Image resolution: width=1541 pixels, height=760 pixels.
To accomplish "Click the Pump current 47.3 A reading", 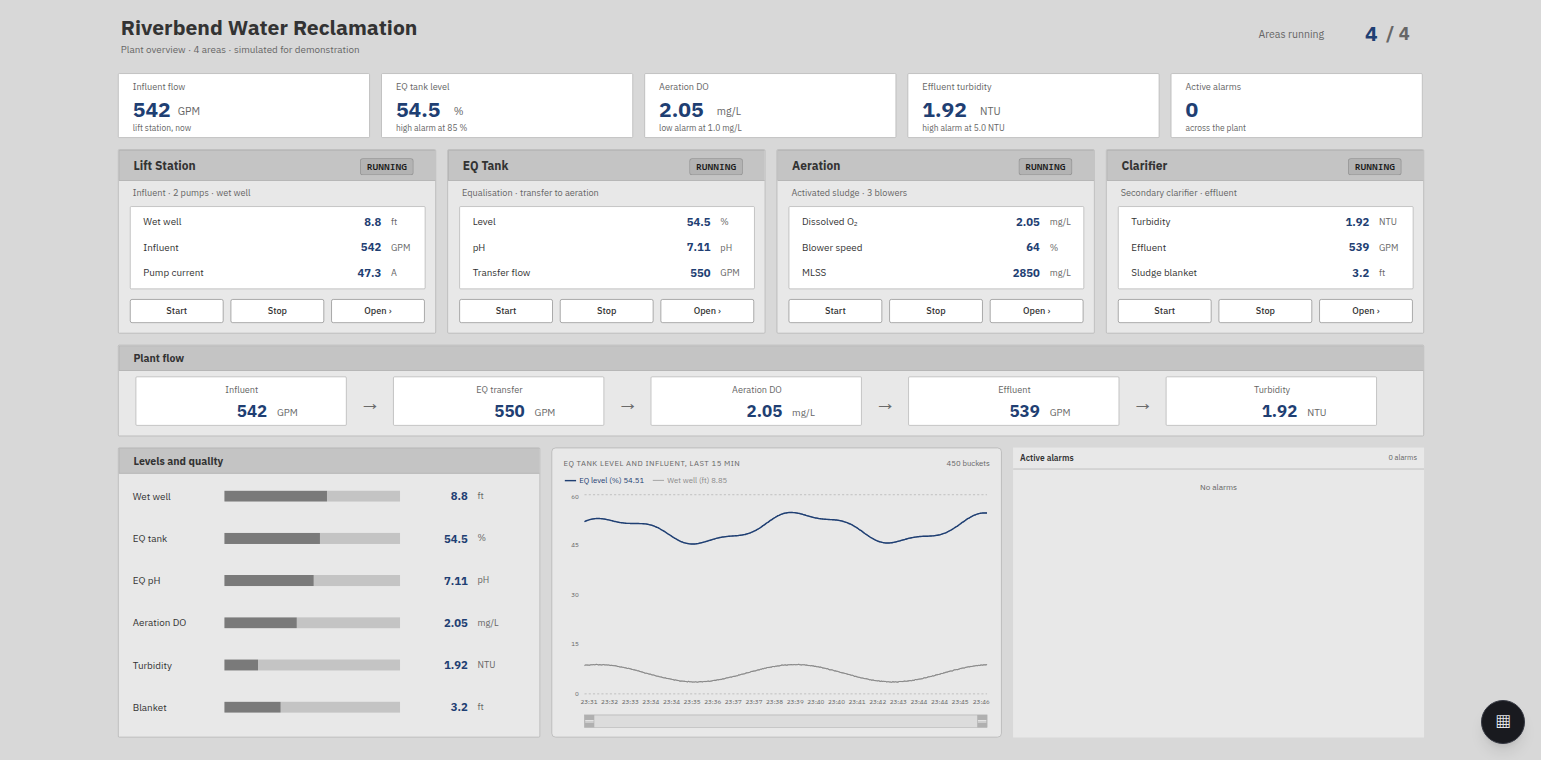I will click(x=277, y=273).
